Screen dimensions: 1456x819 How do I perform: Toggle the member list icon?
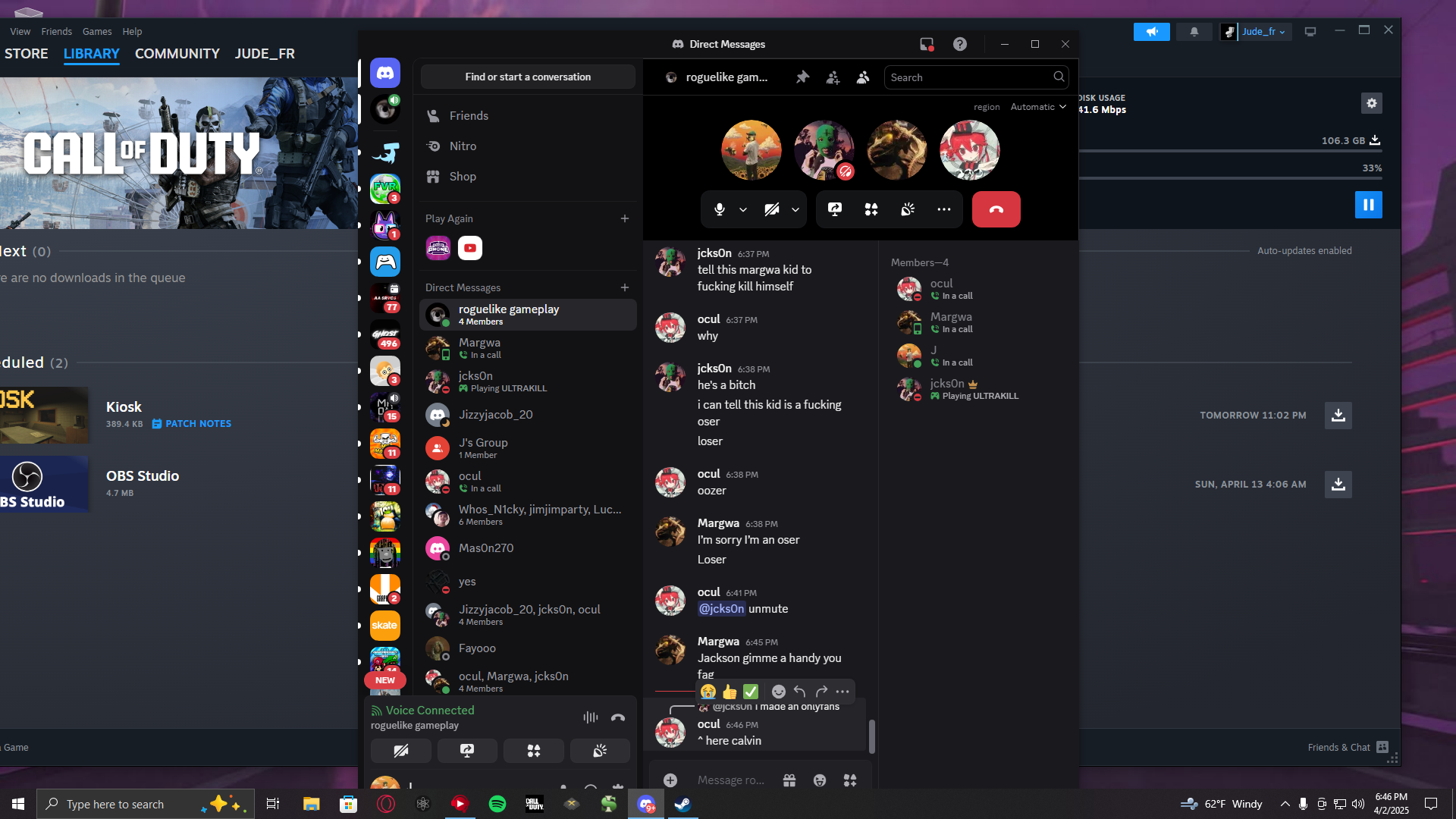click(863, 77)
